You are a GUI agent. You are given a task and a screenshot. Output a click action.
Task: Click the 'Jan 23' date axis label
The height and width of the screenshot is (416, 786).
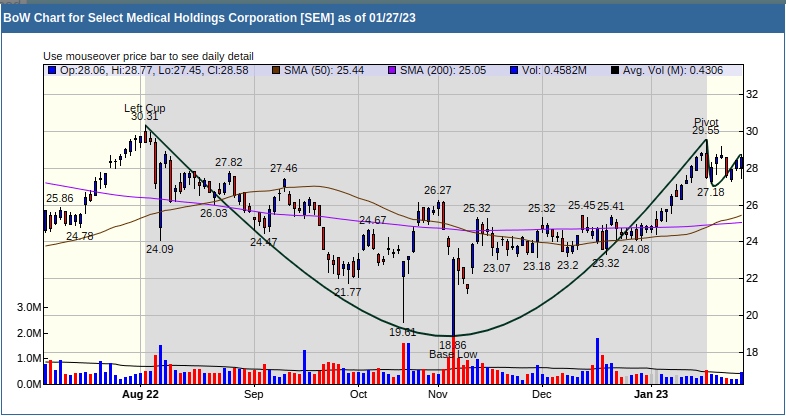click(x=651, y=394)
